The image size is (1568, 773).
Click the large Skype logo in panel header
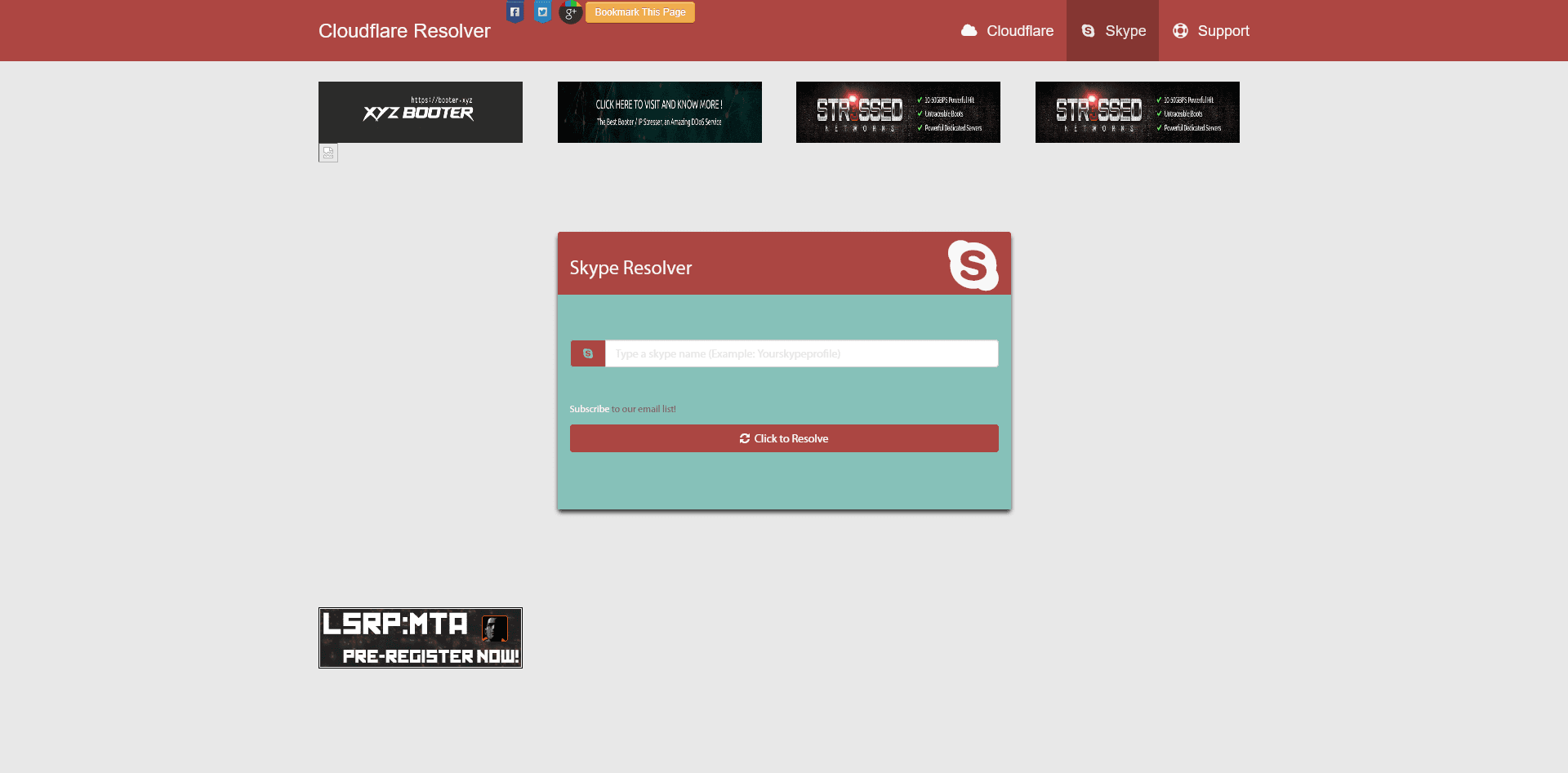(973, 265)
